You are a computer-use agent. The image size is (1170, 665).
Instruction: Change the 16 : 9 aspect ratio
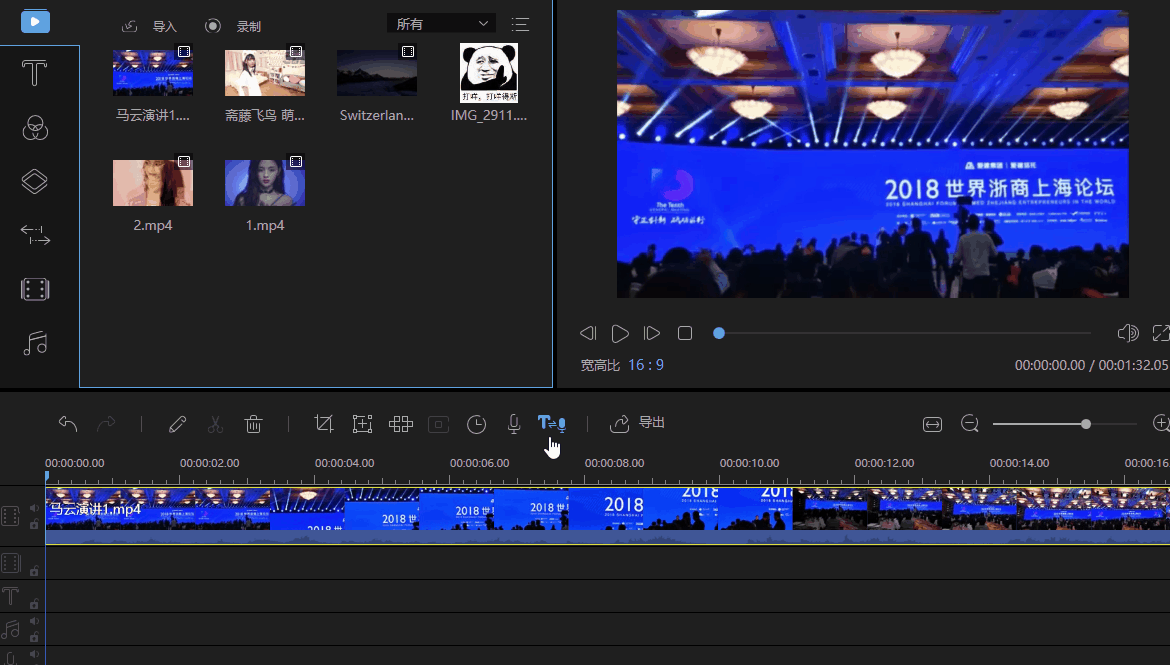coord(645,365)
